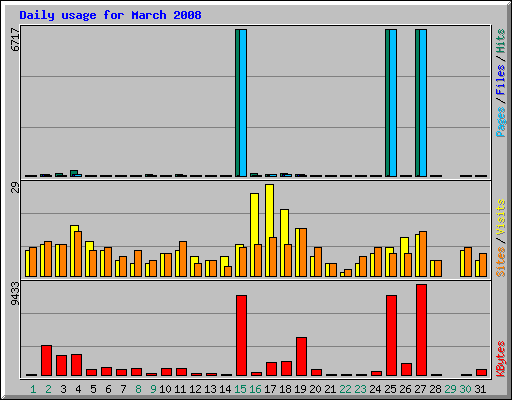Select the orange Sites bar for day 30
Viewport: 512px width, 400px height.
coord(468,262)
